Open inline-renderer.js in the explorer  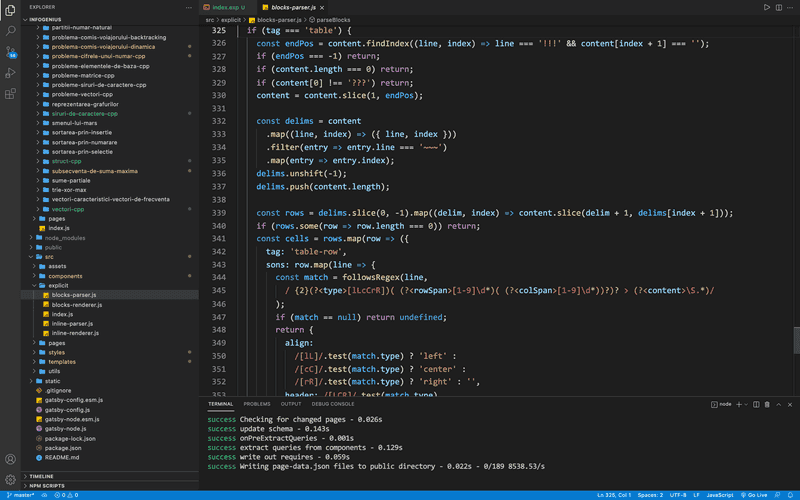tap(77, 333)
